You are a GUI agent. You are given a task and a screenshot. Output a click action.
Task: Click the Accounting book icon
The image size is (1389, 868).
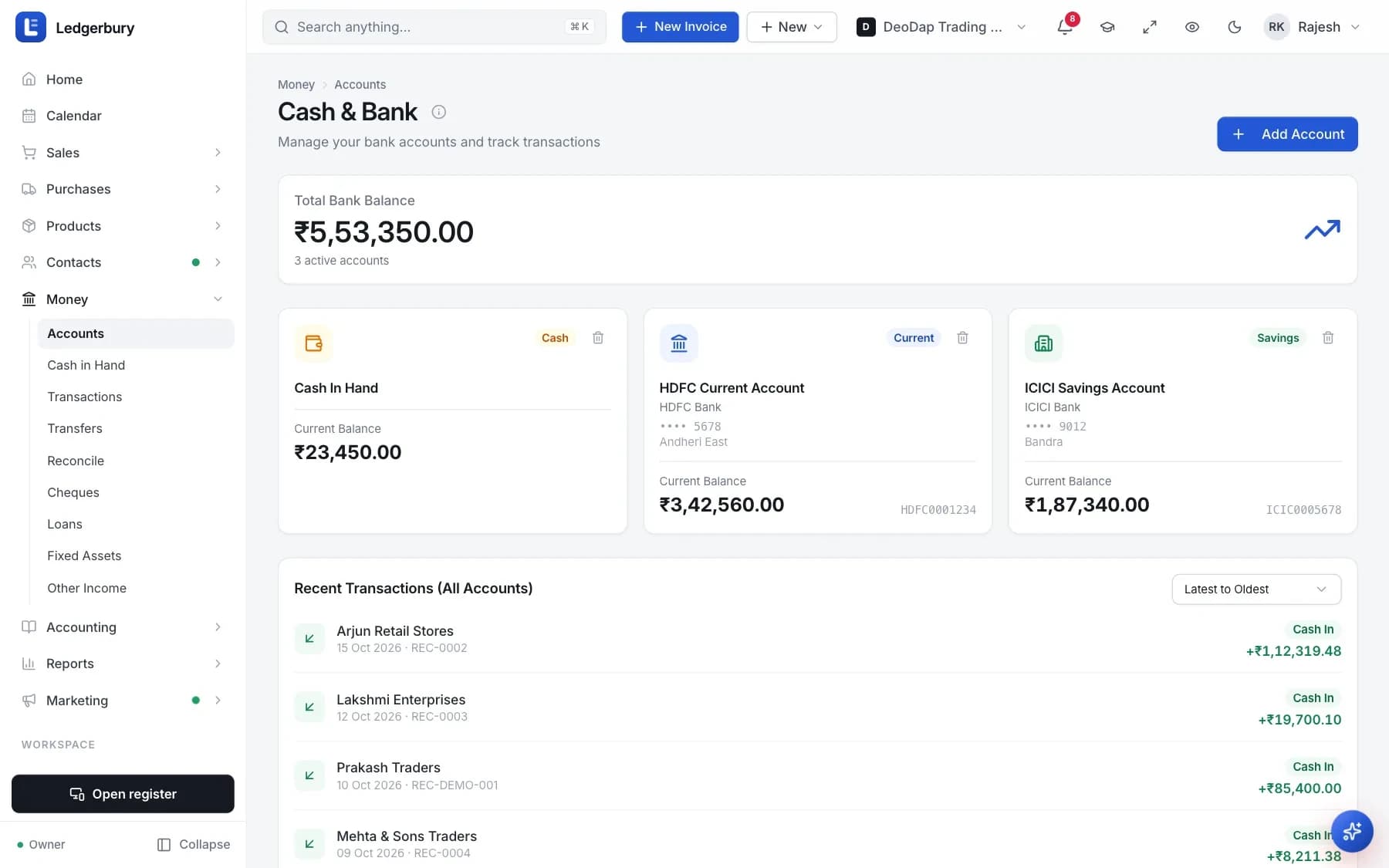click(29, 627)
